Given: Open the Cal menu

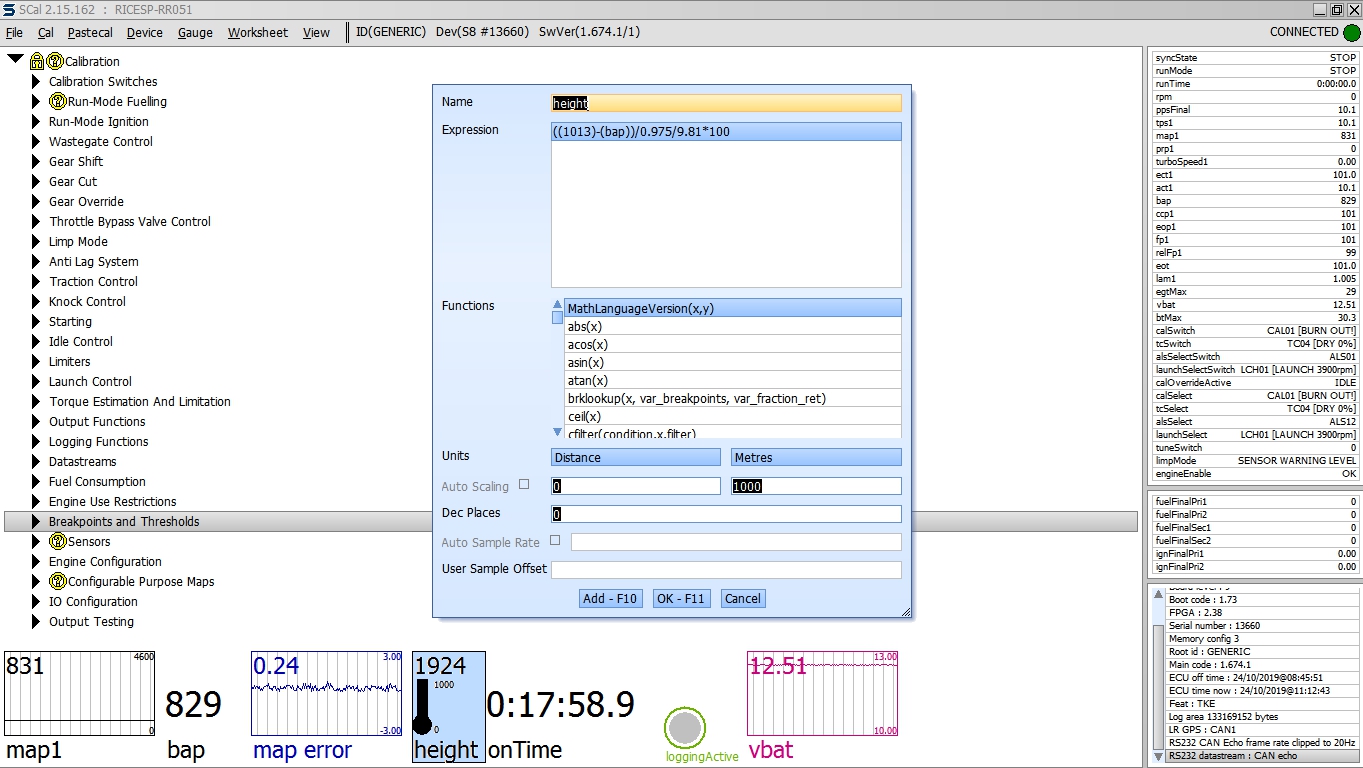Looking at the screenshot, I should click(46, 32).
